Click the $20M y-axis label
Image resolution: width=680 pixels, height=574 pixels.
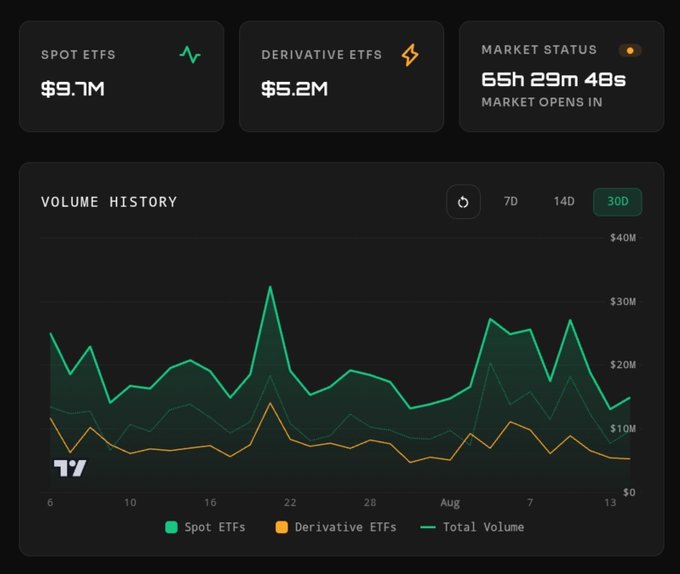tap(623, 365)
